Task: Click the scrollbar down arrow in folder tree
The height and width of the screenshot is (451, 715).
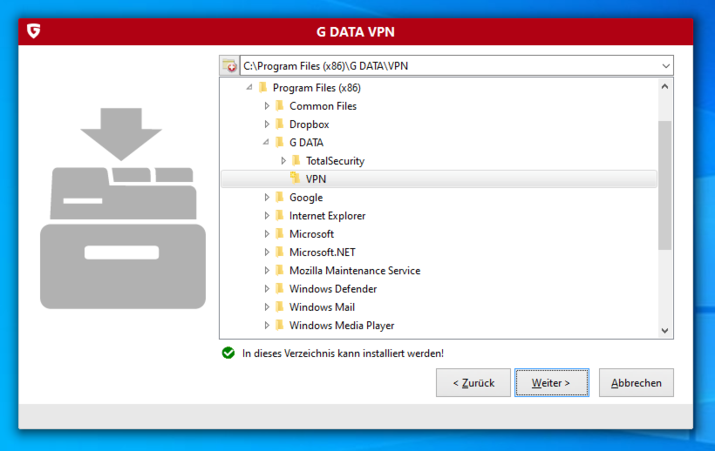Action: 665,331
